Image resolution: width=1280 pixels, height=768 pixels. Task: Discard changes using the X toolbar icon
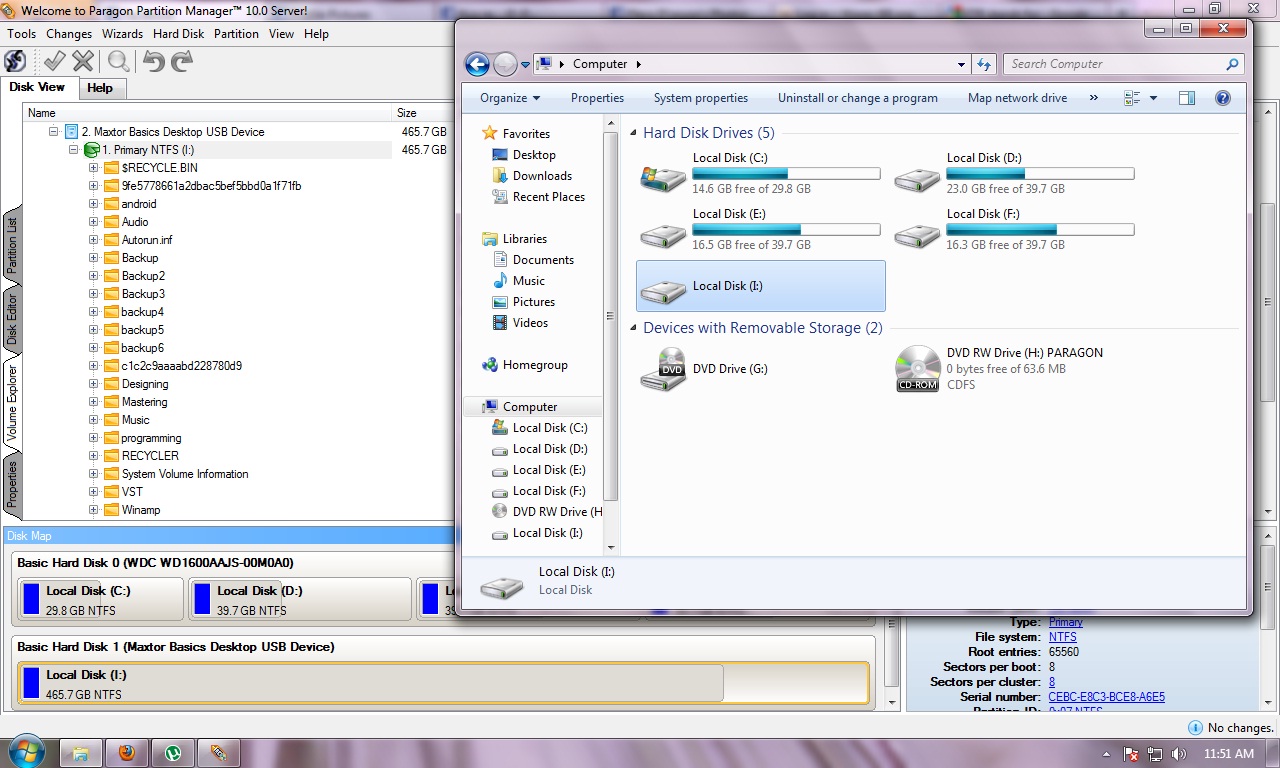[x=83, y=60]
